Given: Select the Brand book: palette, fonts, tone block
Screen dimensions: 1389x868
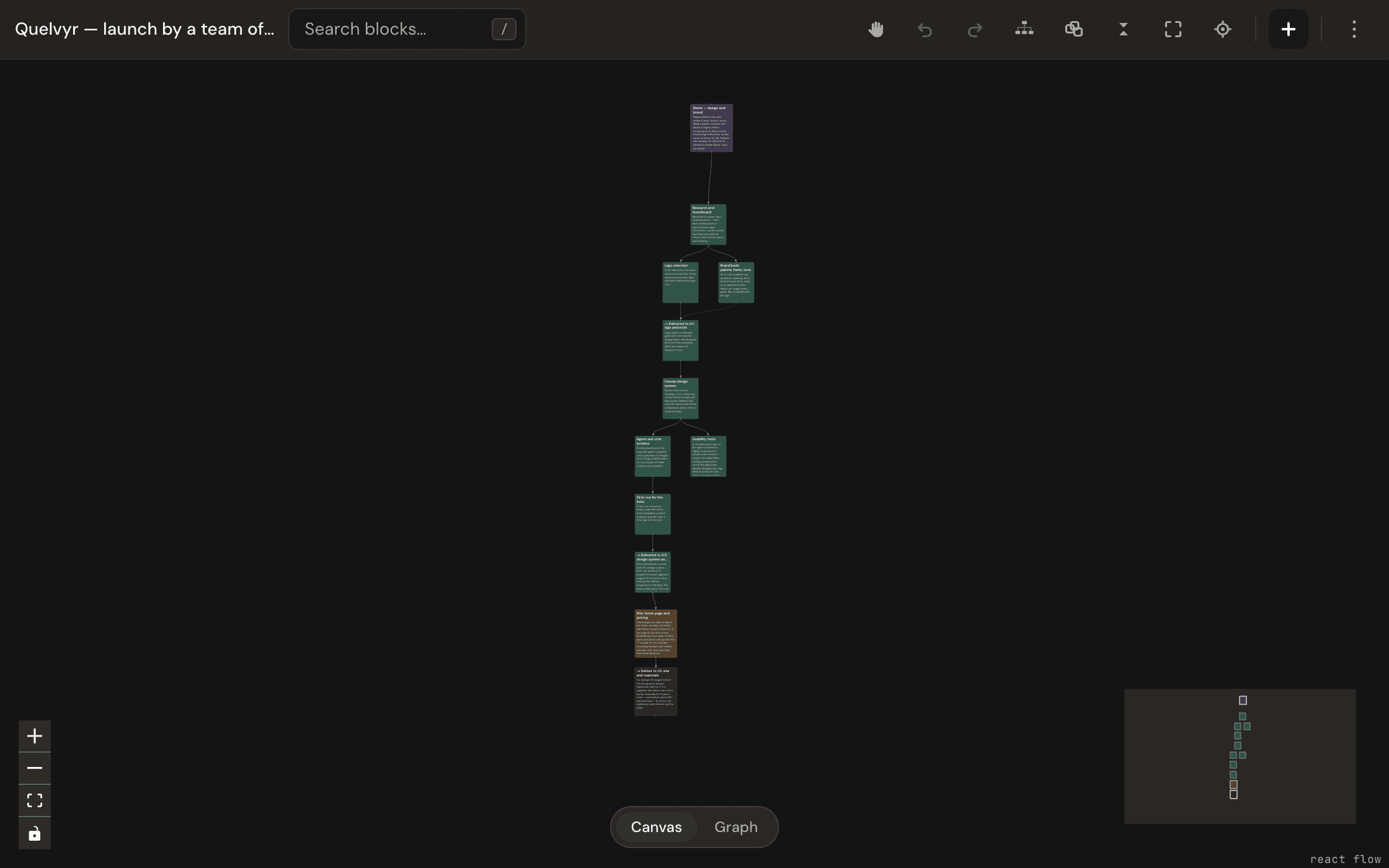Looking at the screenshot, I should (x=736, y=283).
